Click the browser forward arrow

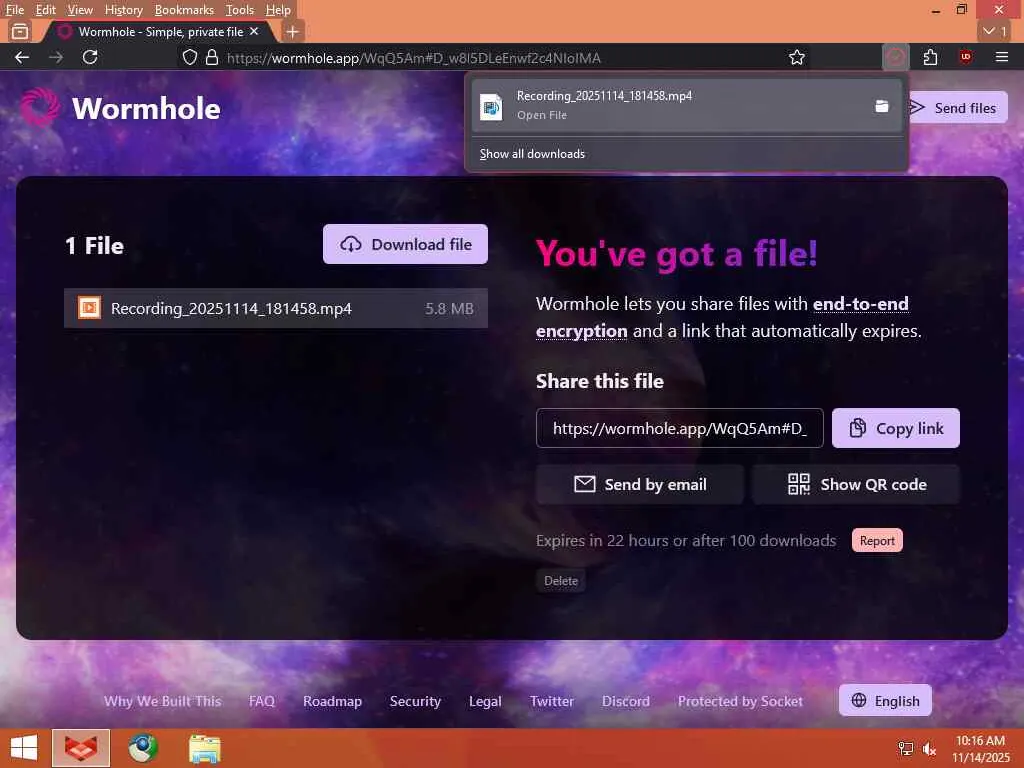(56, 57)
